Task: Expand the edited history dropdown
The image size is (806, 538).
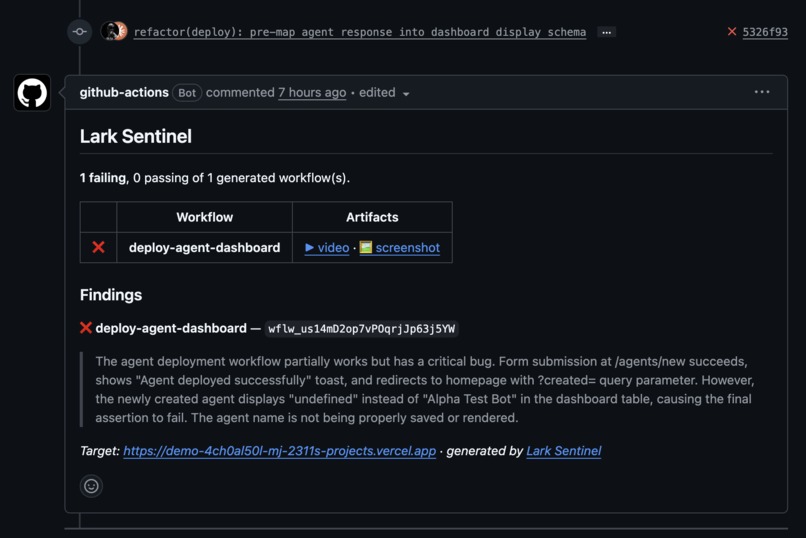Action: coord(384,93)
